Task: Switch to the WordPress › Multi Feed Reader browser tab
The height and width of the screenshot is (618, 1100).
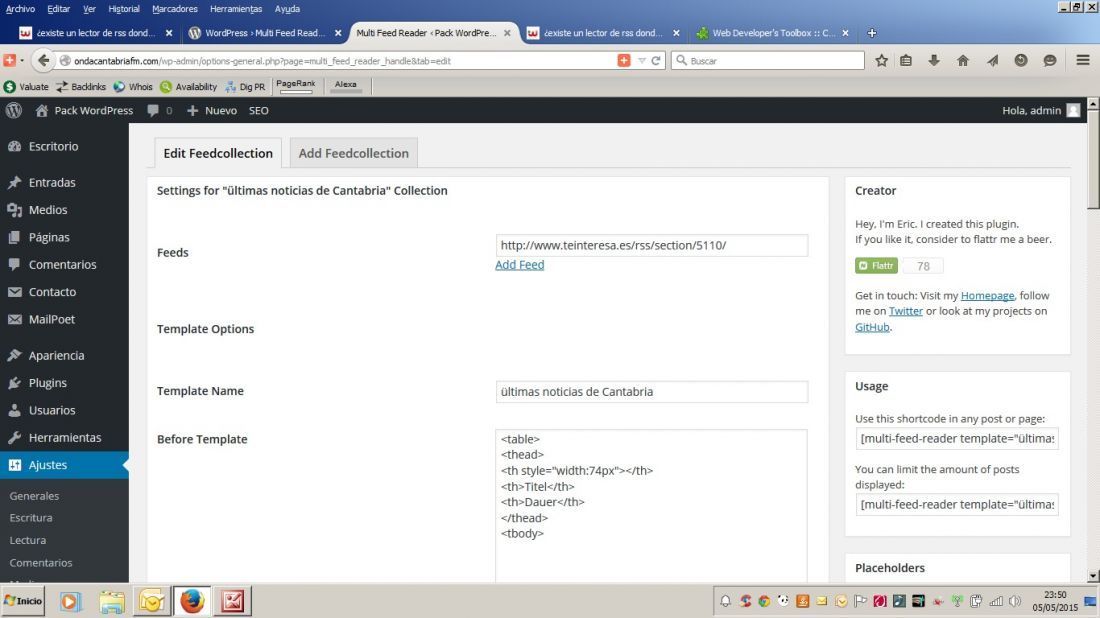Action: coord(264,33)
